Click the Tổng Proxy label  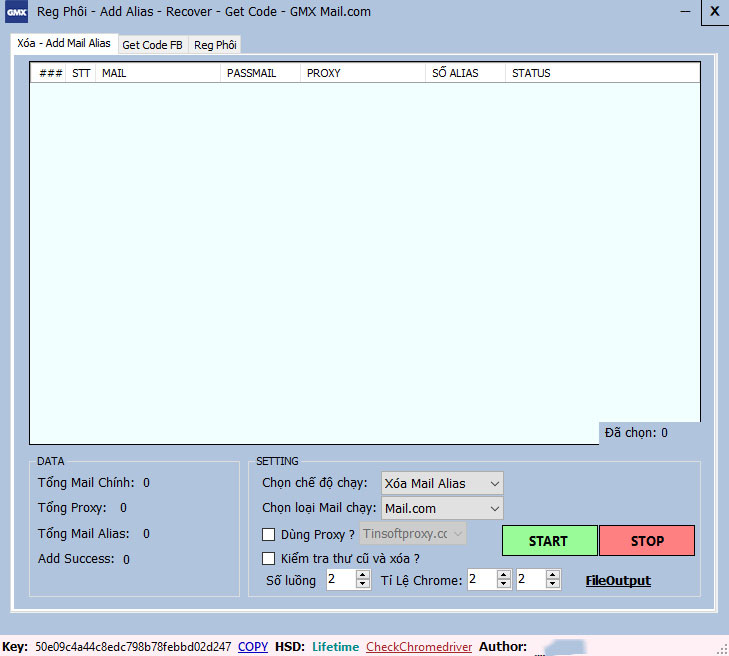tap(72, 508)
